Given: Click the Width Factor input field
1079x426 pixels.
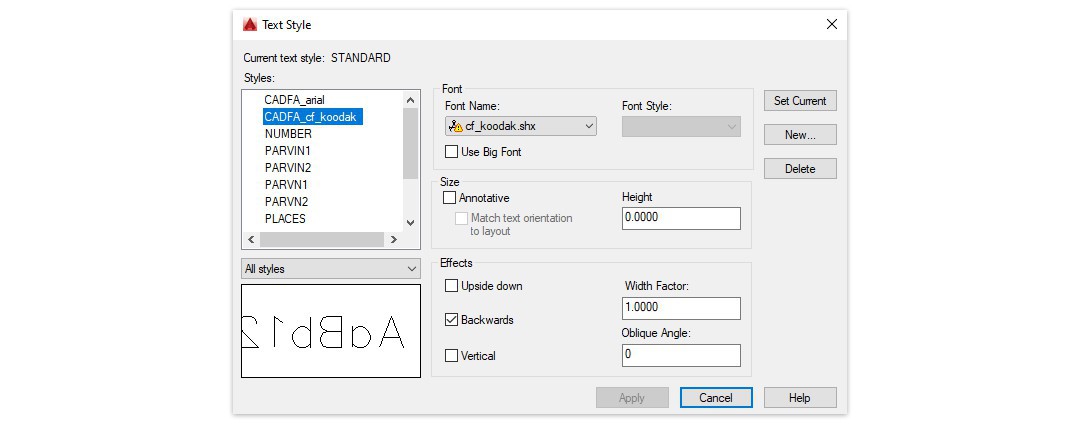Looking at the screenshot, I should point(681,308).
